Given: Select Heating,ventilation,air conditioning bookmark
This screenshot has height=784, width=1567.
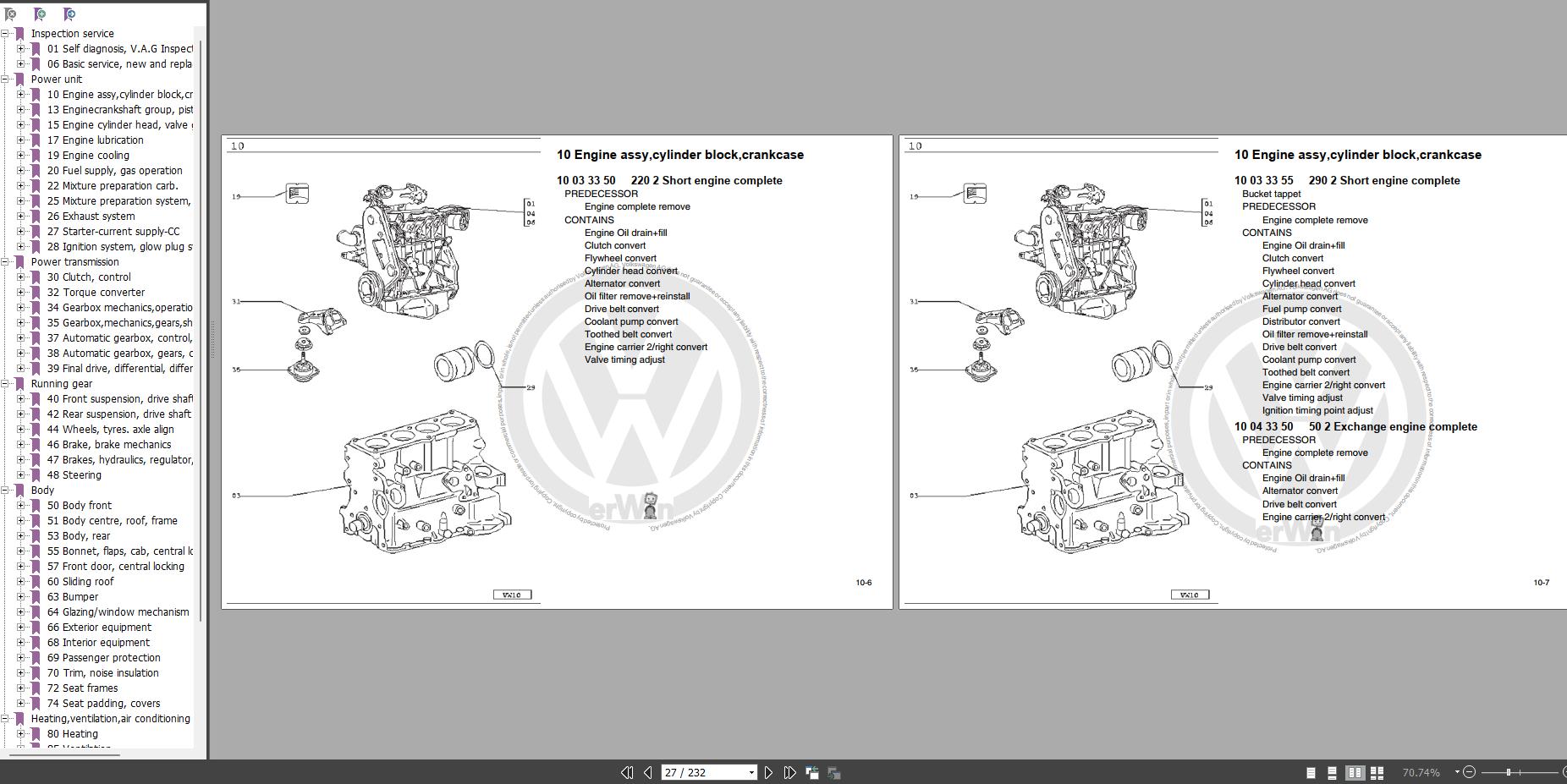Looking at the screenshot, I should pyautogui.click(x=111, y=719).
